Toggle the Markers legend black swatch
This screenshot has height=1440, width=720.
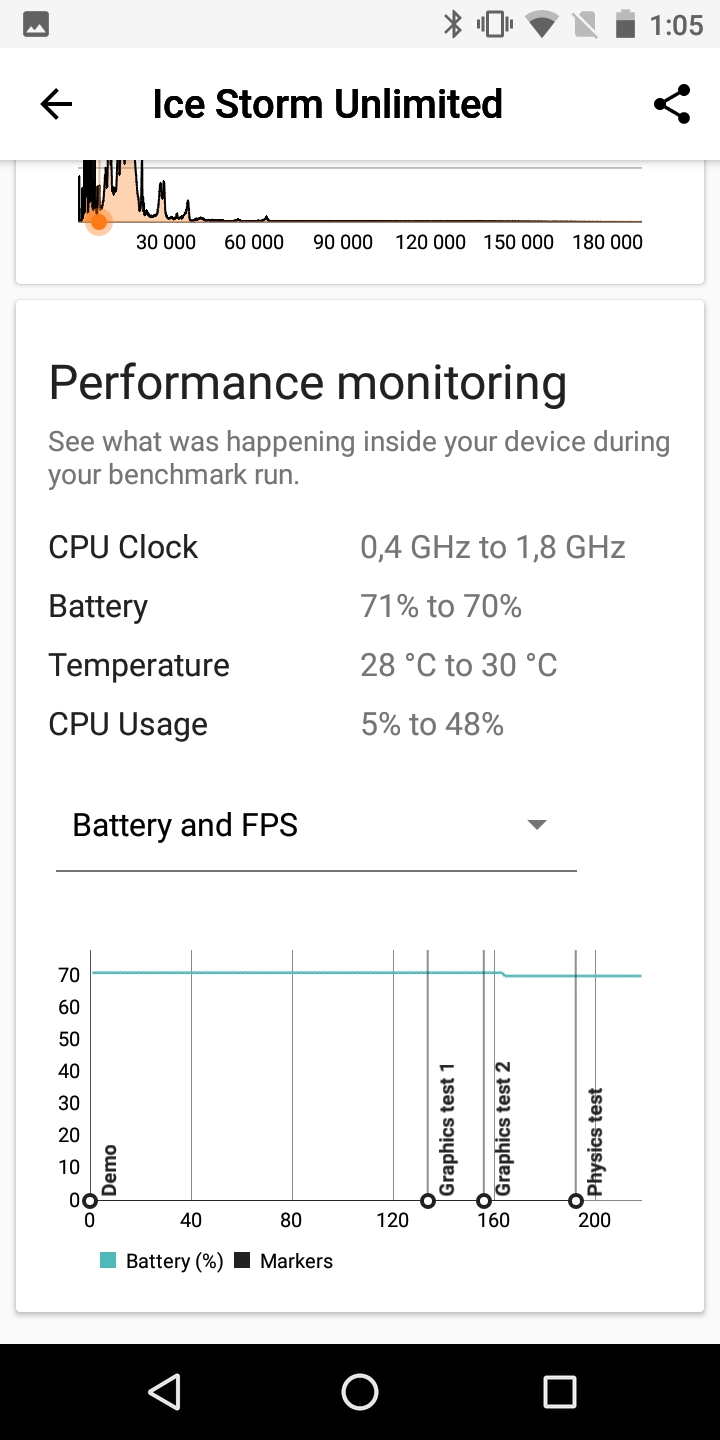[x=242, y=1261]
